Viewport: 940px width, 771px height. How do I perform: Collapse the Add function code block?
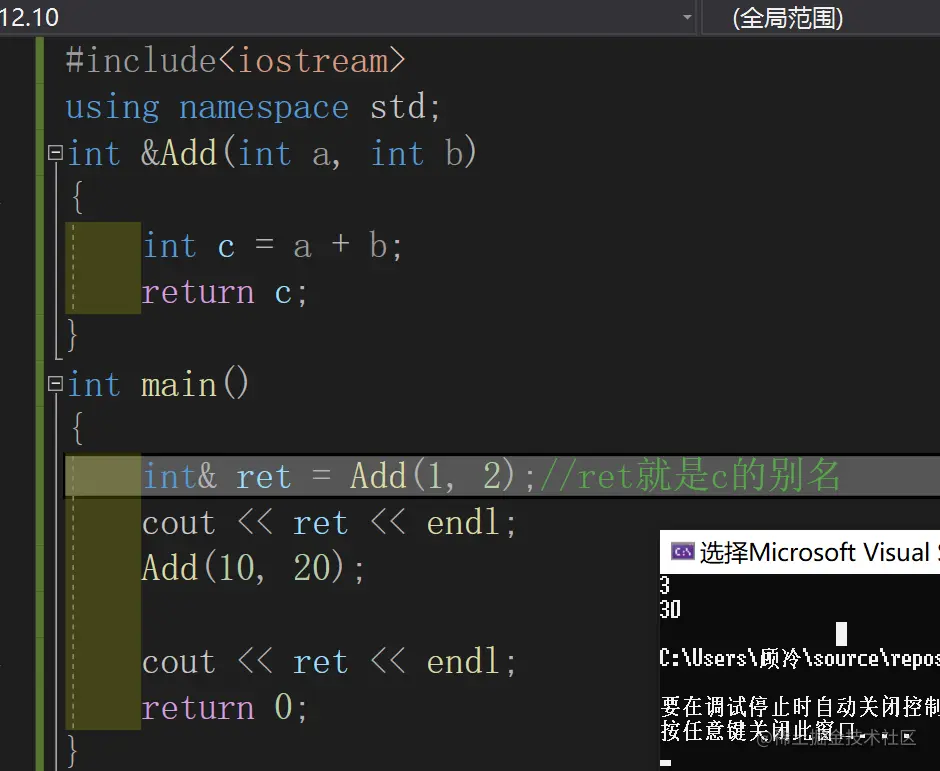pyautogui.click(x=55, y=153)
